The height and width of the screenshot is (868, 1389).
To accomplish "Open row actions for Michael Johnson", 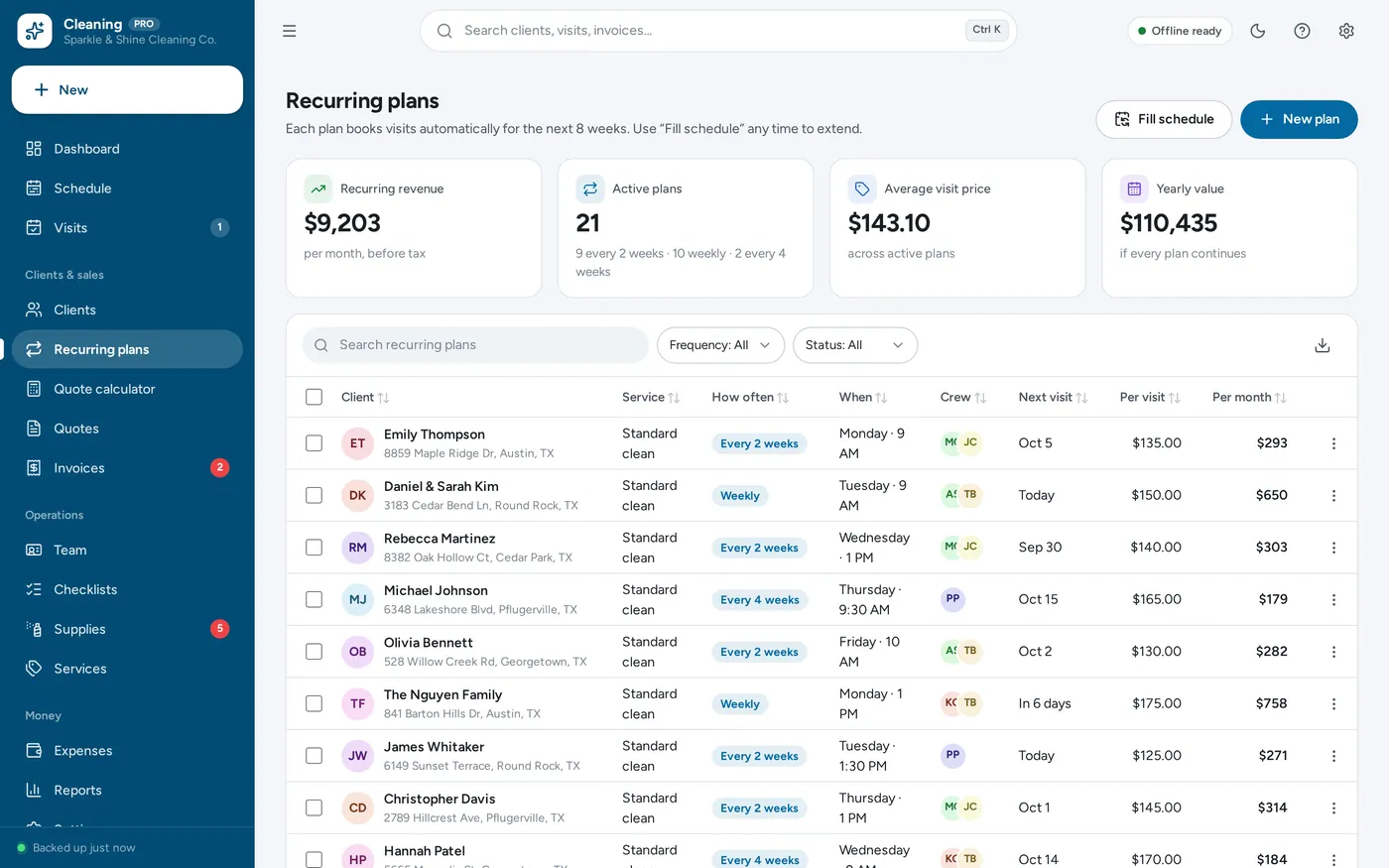I will (1333, 599).
